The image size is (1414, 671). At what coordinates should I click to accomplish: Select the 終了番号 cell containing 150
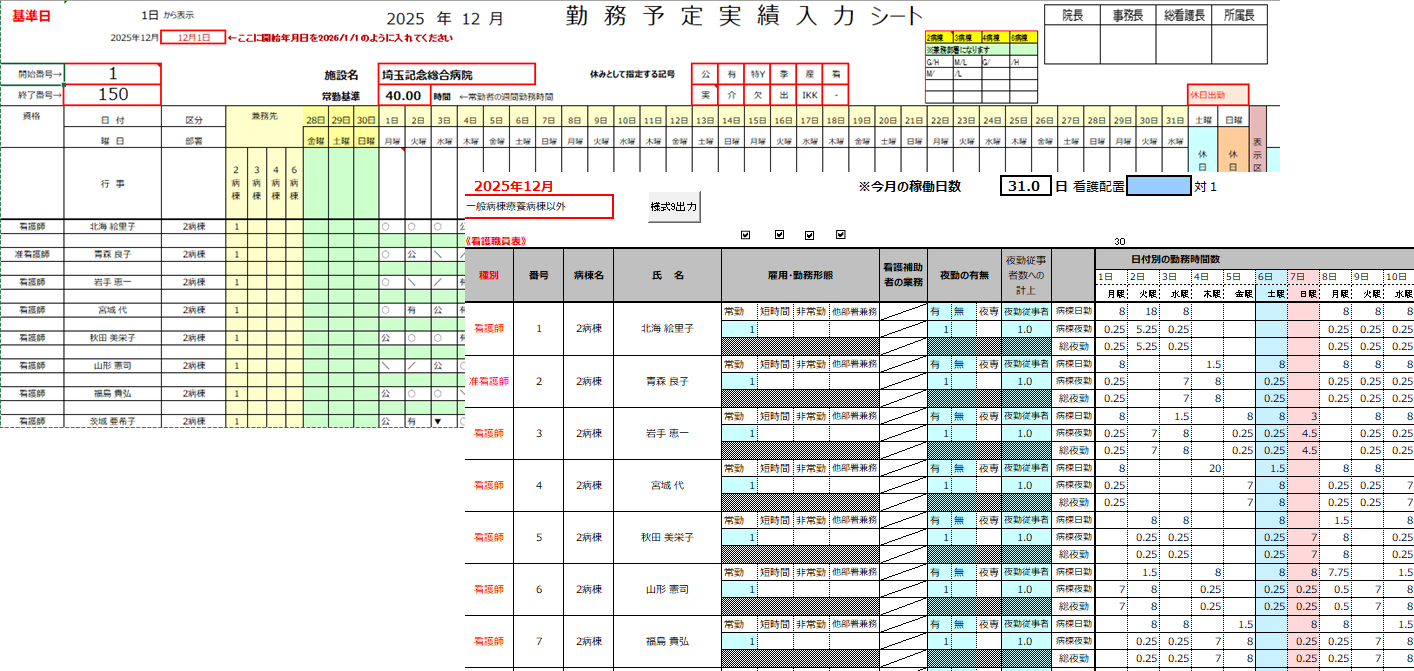click(113, 95)
